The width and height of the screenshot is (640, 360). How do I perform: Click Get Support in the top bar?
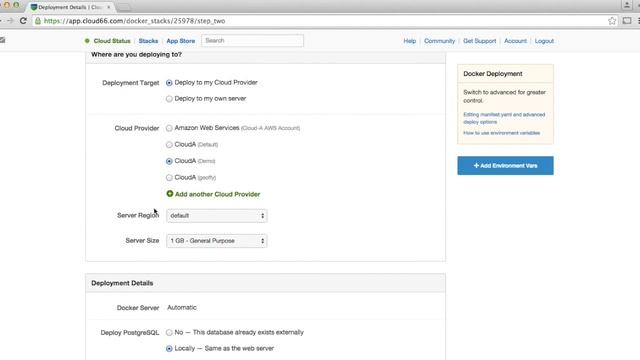point(480,41)
